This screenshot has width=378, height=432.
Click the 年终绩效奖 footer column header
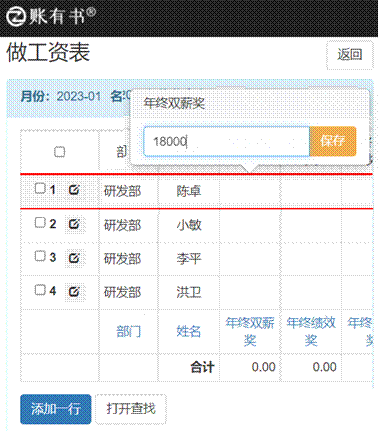pyautogui.click(x=311, y=331)
